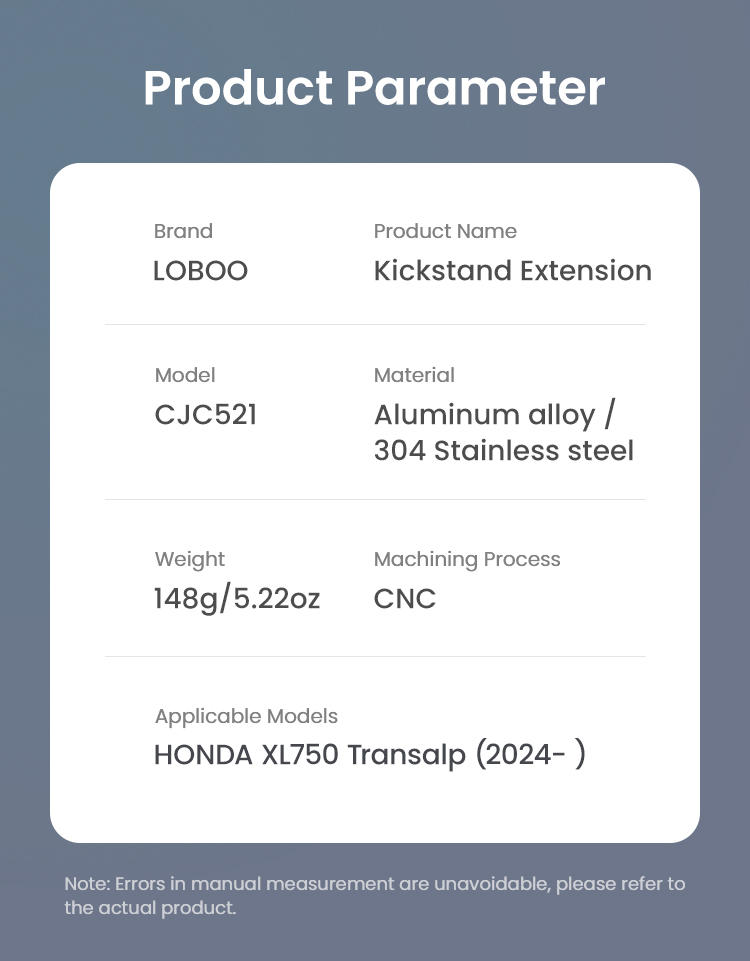750x961 pixels.
Task: Click the 304 Stainless steel text
Action: [504, 450]
